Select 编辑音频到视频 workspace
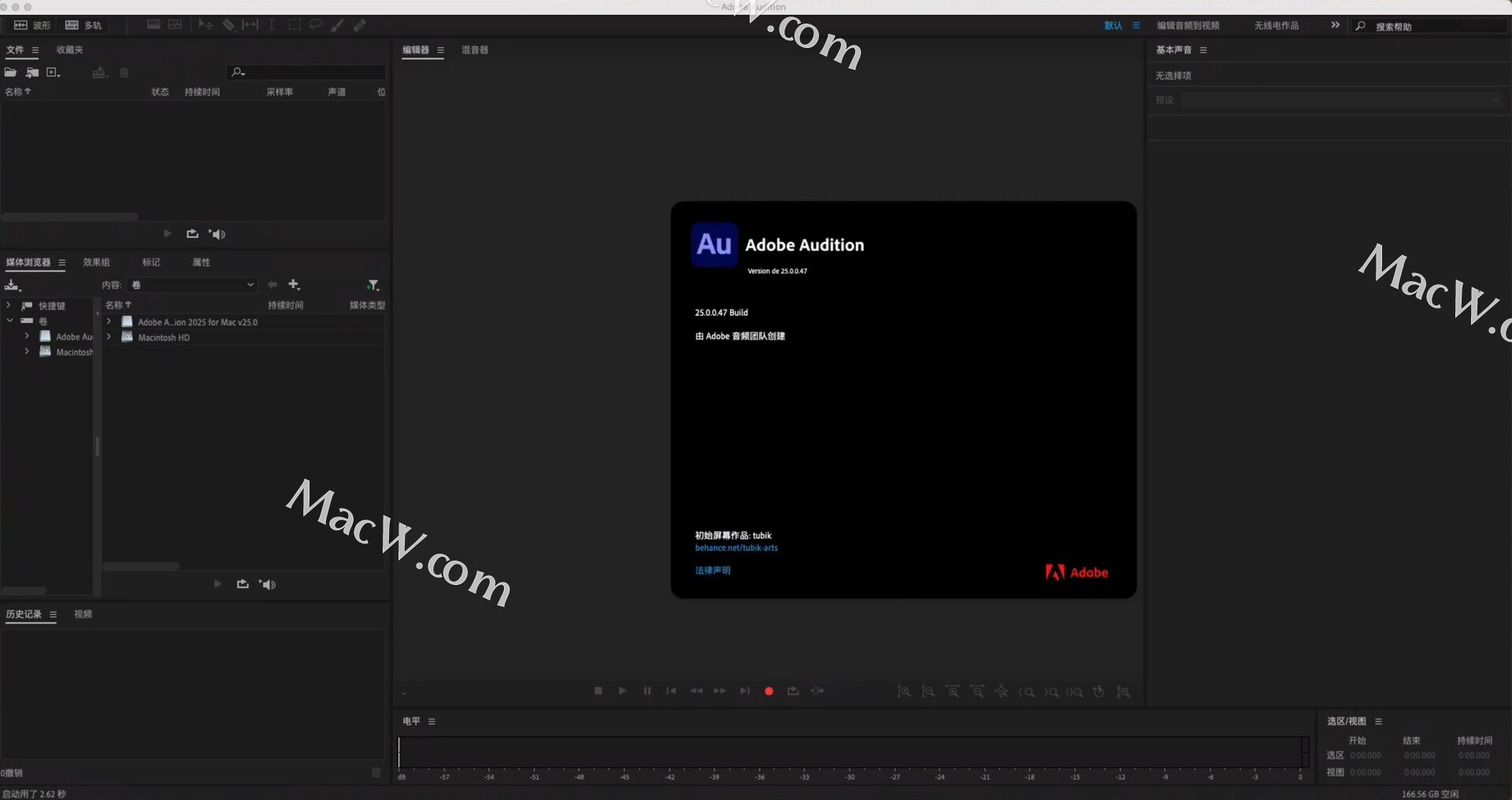 [1188, 26]
